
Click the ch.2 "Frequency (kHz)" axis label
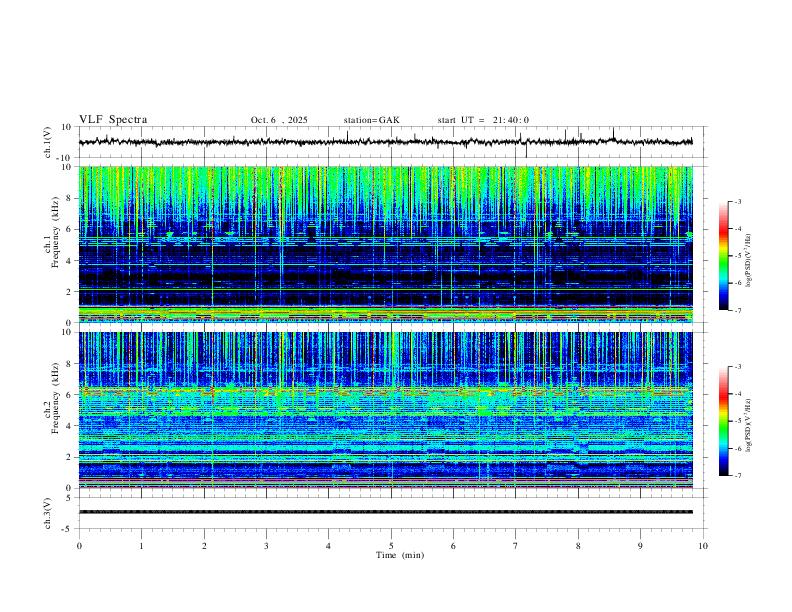[x=55, y=397]
